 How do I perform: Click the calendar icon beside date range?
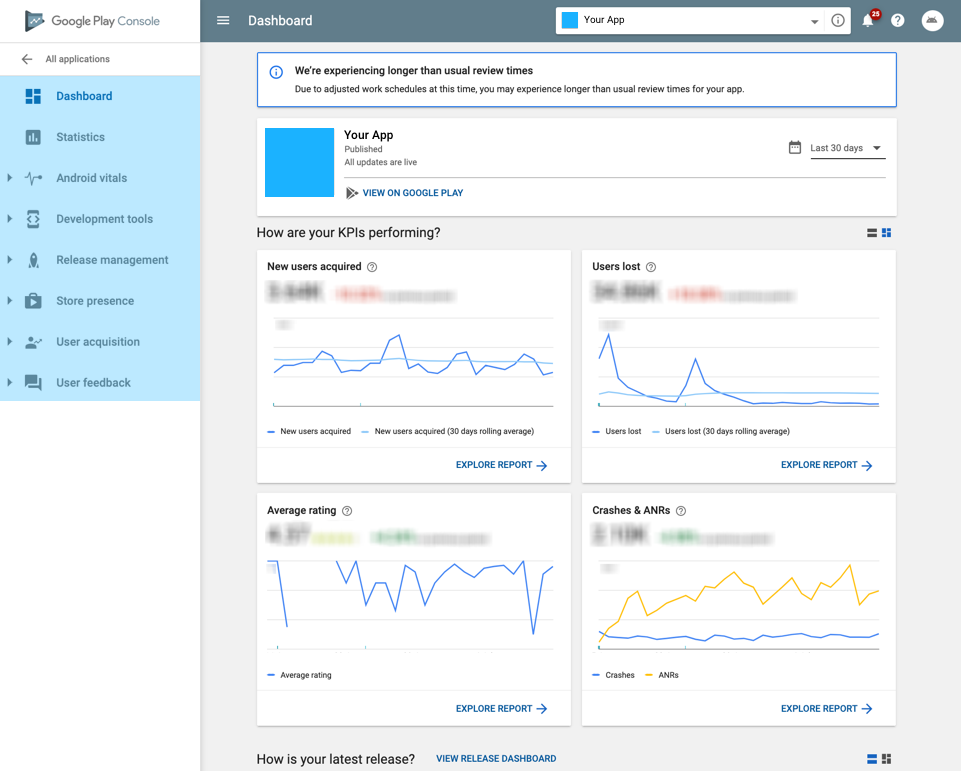(795, 148)
